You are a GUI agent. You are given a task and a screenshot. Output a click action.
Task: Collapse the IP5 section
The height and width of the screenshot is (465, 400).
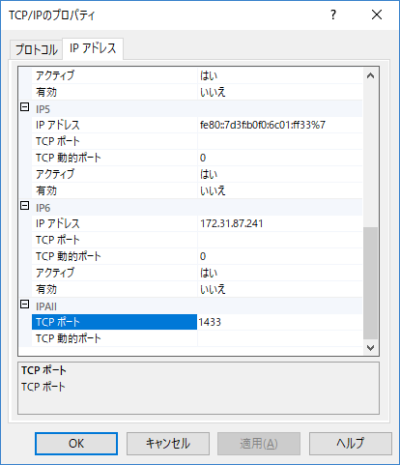(25, 107)
